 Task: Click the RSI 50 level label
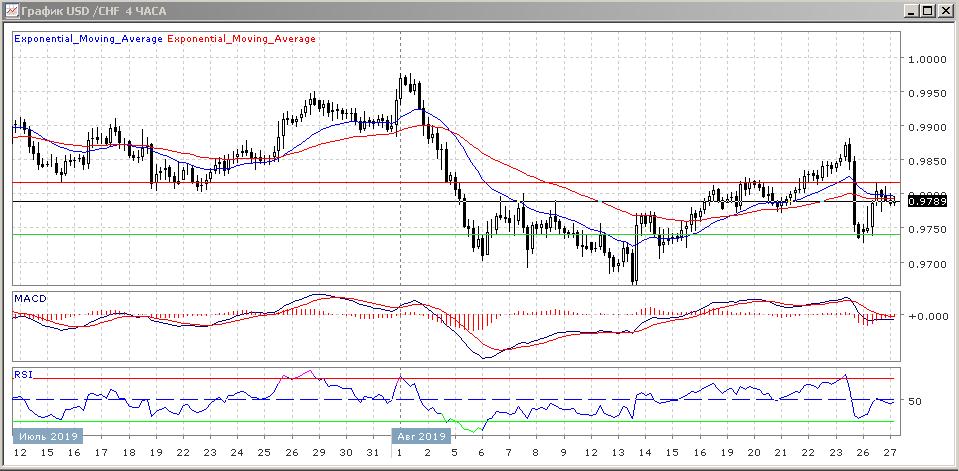(914, 401)
